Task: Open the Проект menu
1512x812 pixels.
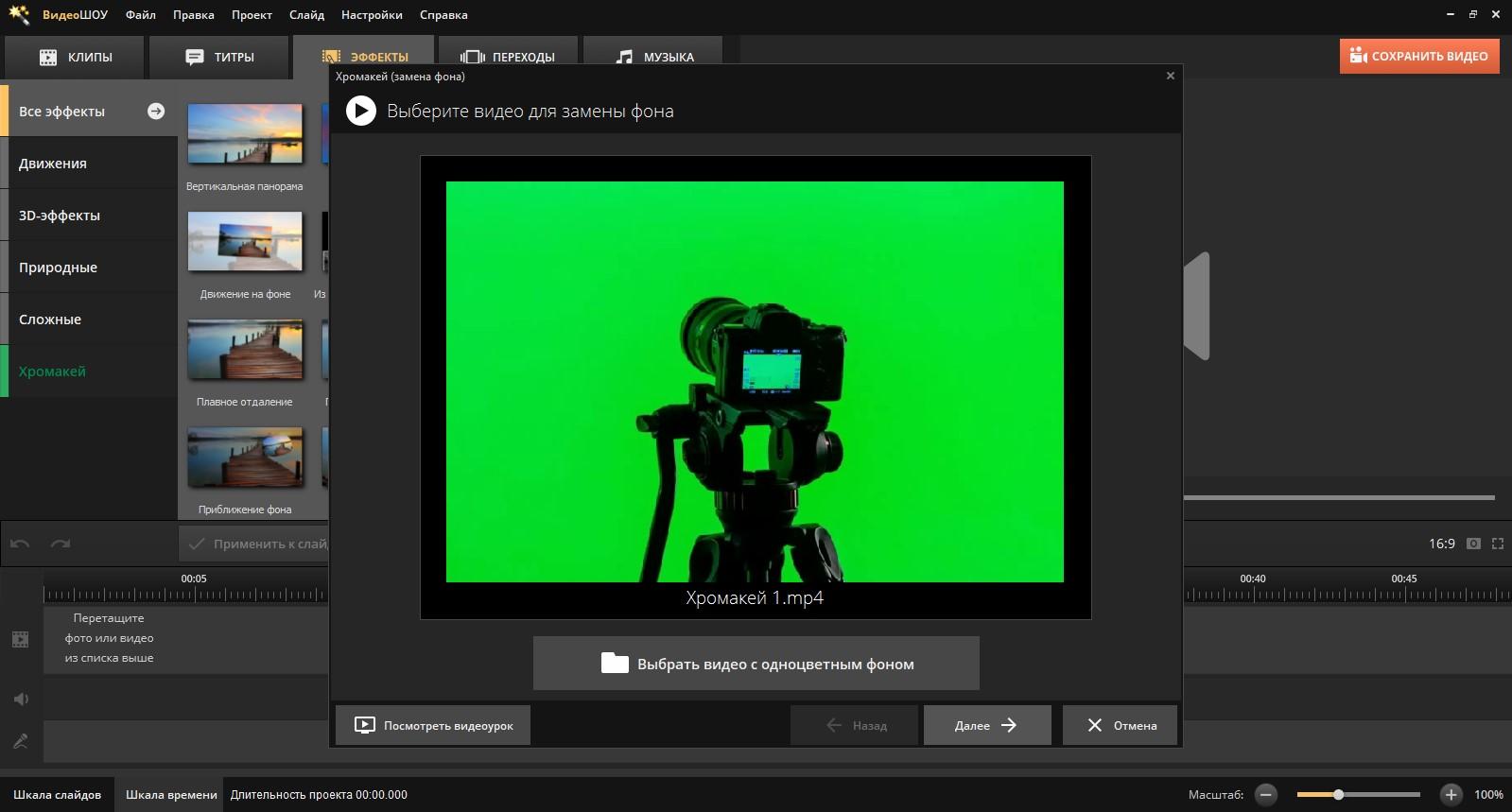Action: 252,15
